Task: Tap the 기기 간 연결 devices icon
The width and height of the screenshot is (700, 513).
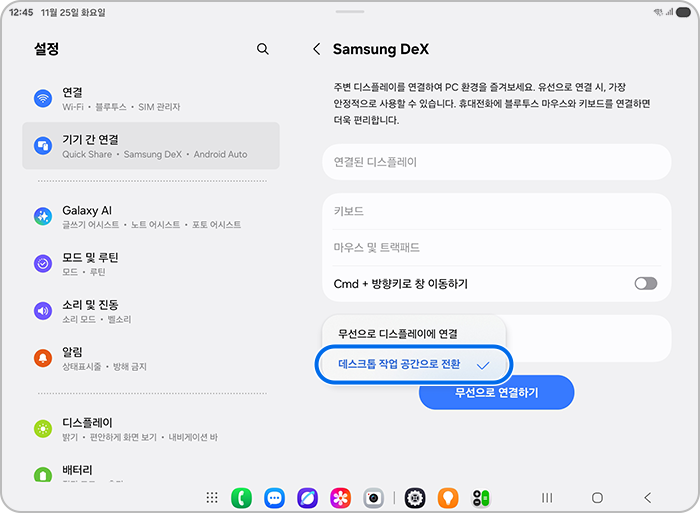Action: [x=43, y=146]
